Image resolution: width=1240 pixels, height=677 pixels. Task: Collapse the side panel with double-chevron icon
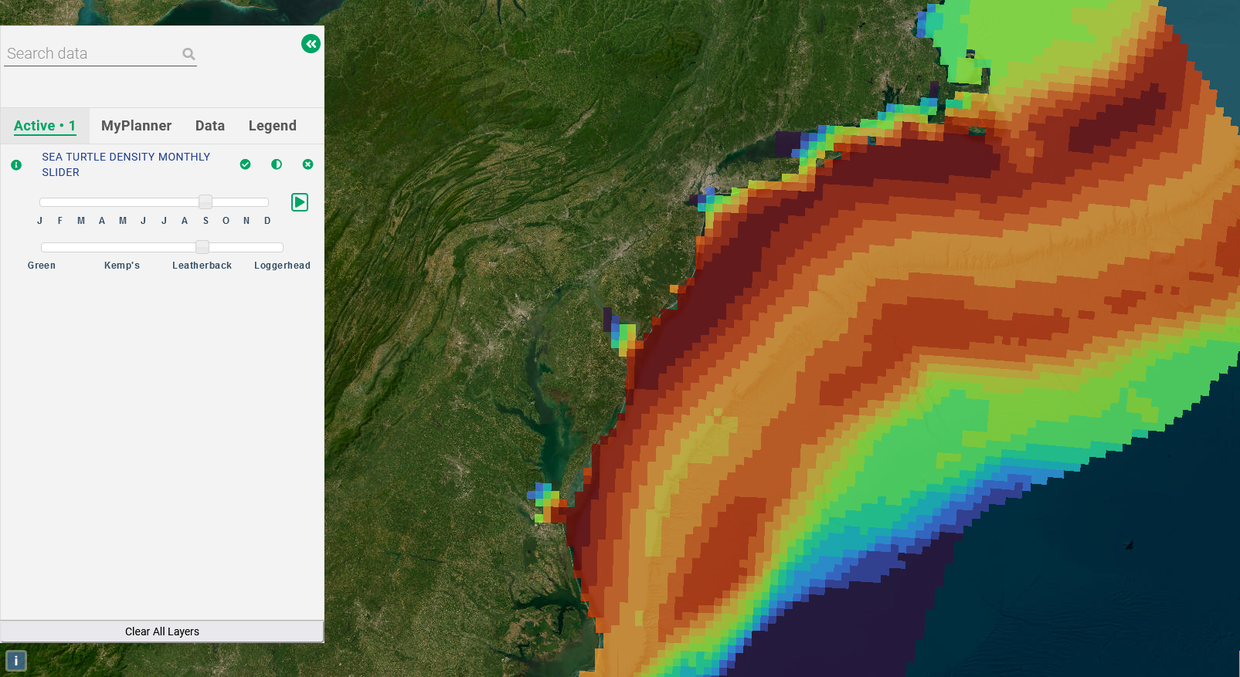[310, 44]
